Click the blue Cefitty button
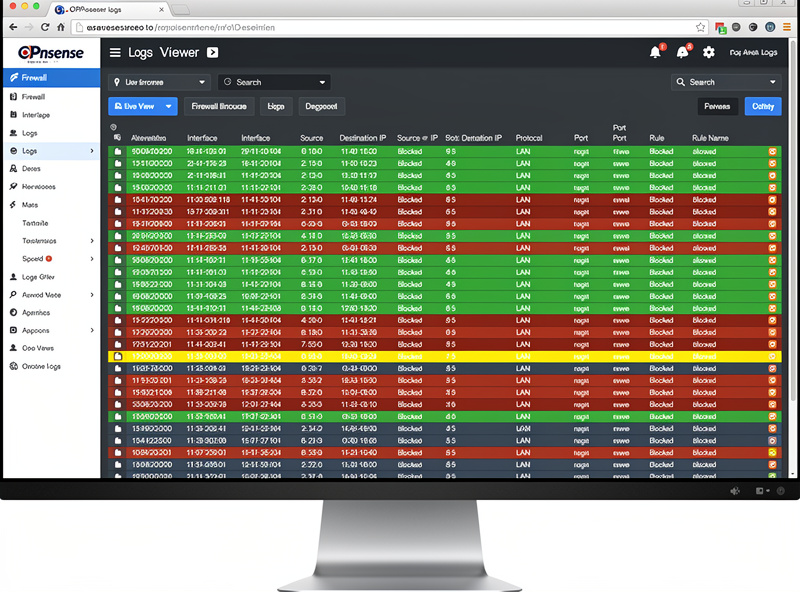 click(763, 106)
